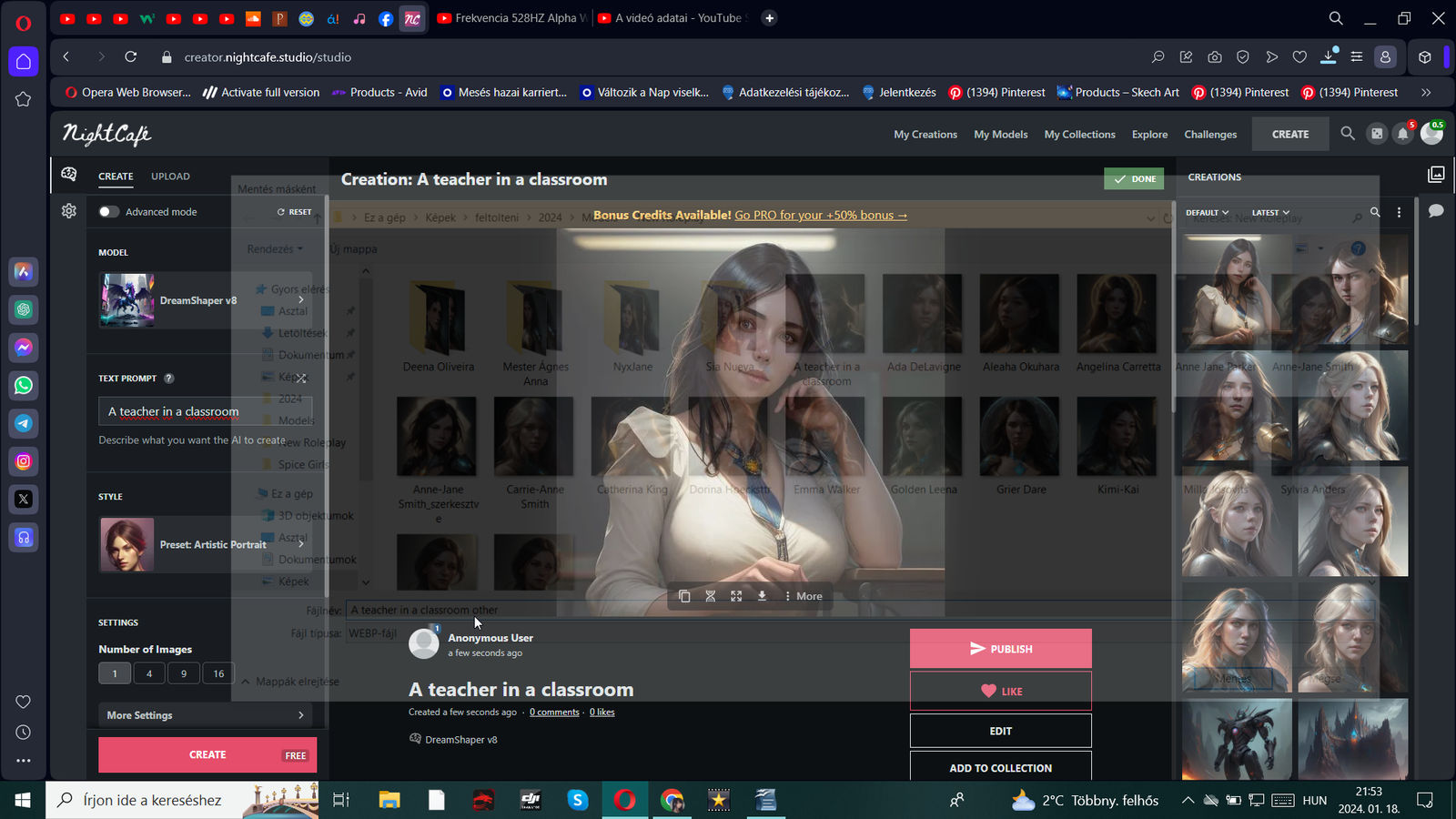Open the image in fullscreen view

[x=736, y=596]
